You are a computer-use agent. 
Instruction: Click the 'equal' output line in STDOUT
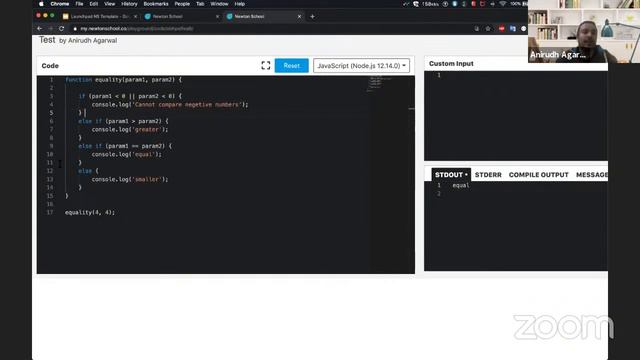click(461, 185)
